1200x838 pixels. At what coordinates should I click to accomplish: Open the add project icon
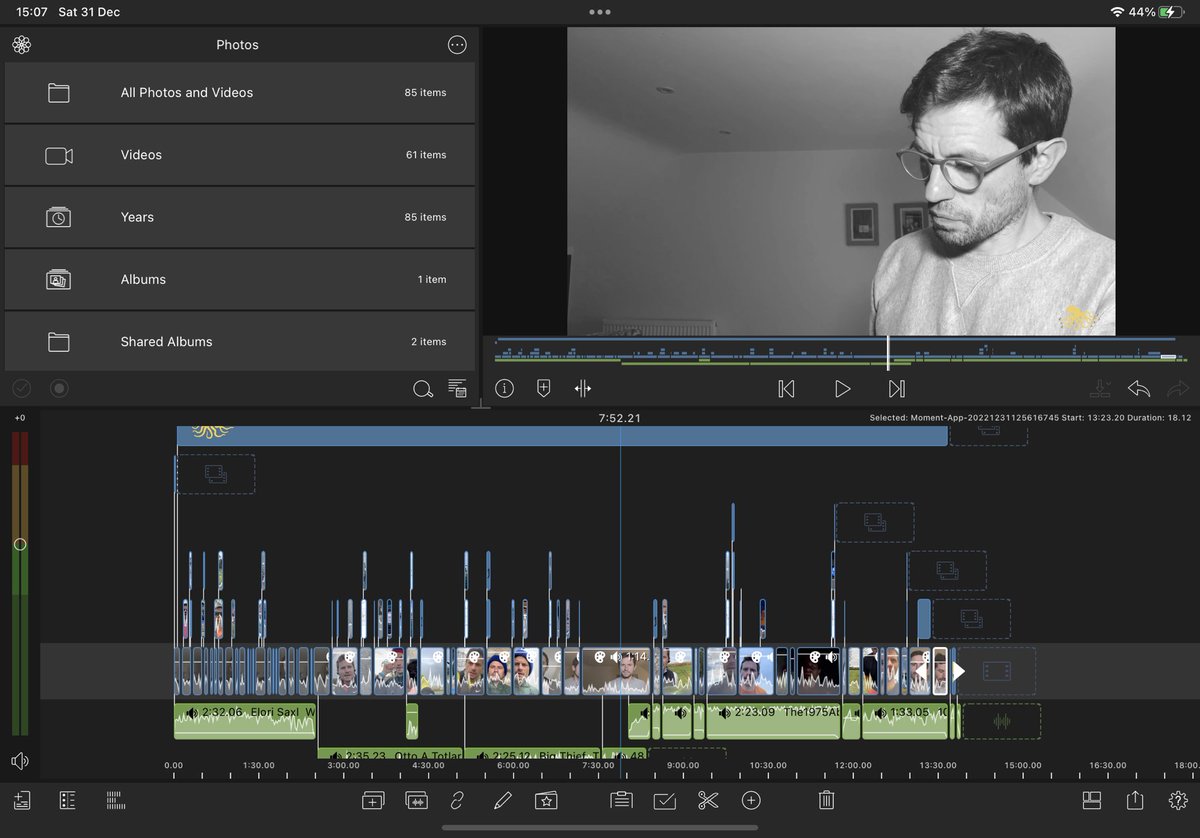click(x=22, y=800)
